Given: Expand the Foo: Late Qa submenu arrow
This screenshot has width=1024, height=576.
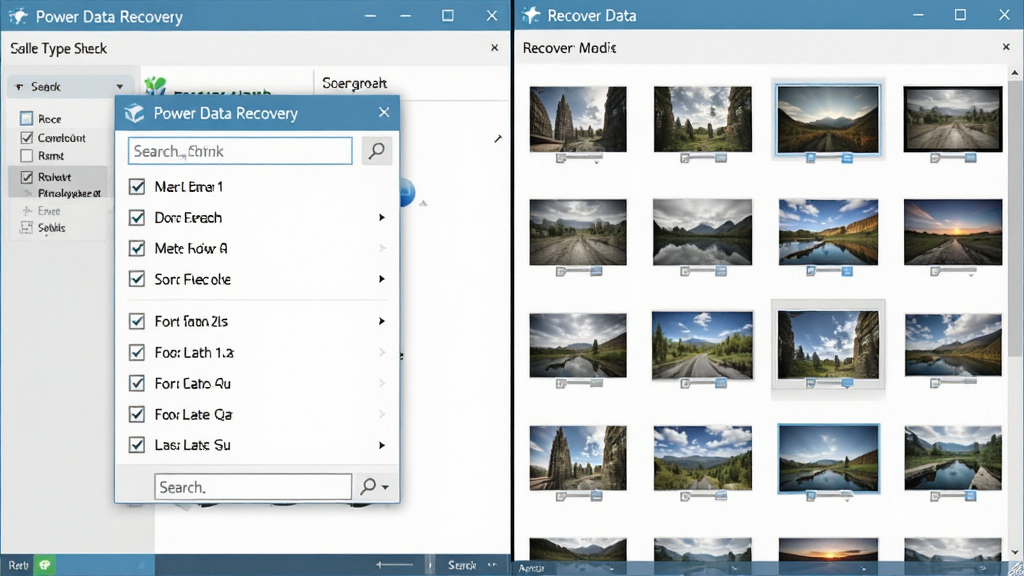Looking at the screenshot, I should (382, 414).
